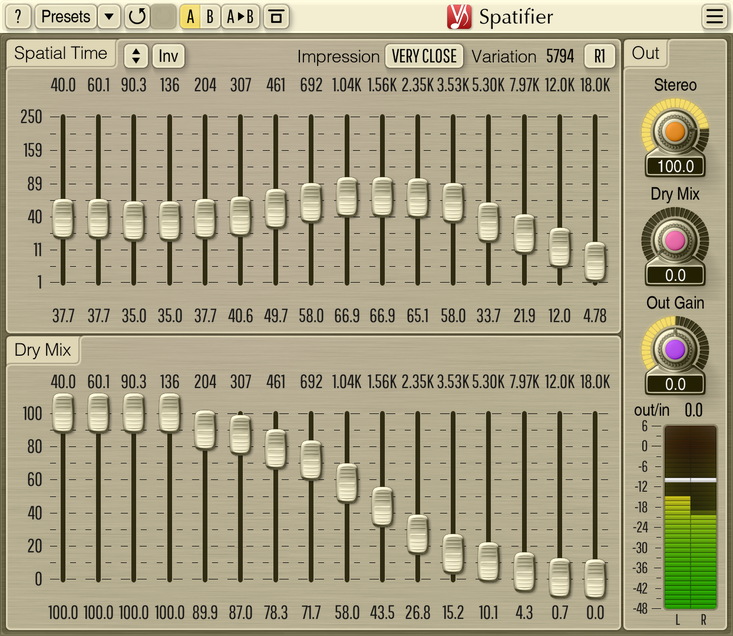Click the Dry Mix 2.35K band fader
The image size is (733, 636).
click(417, 535)
